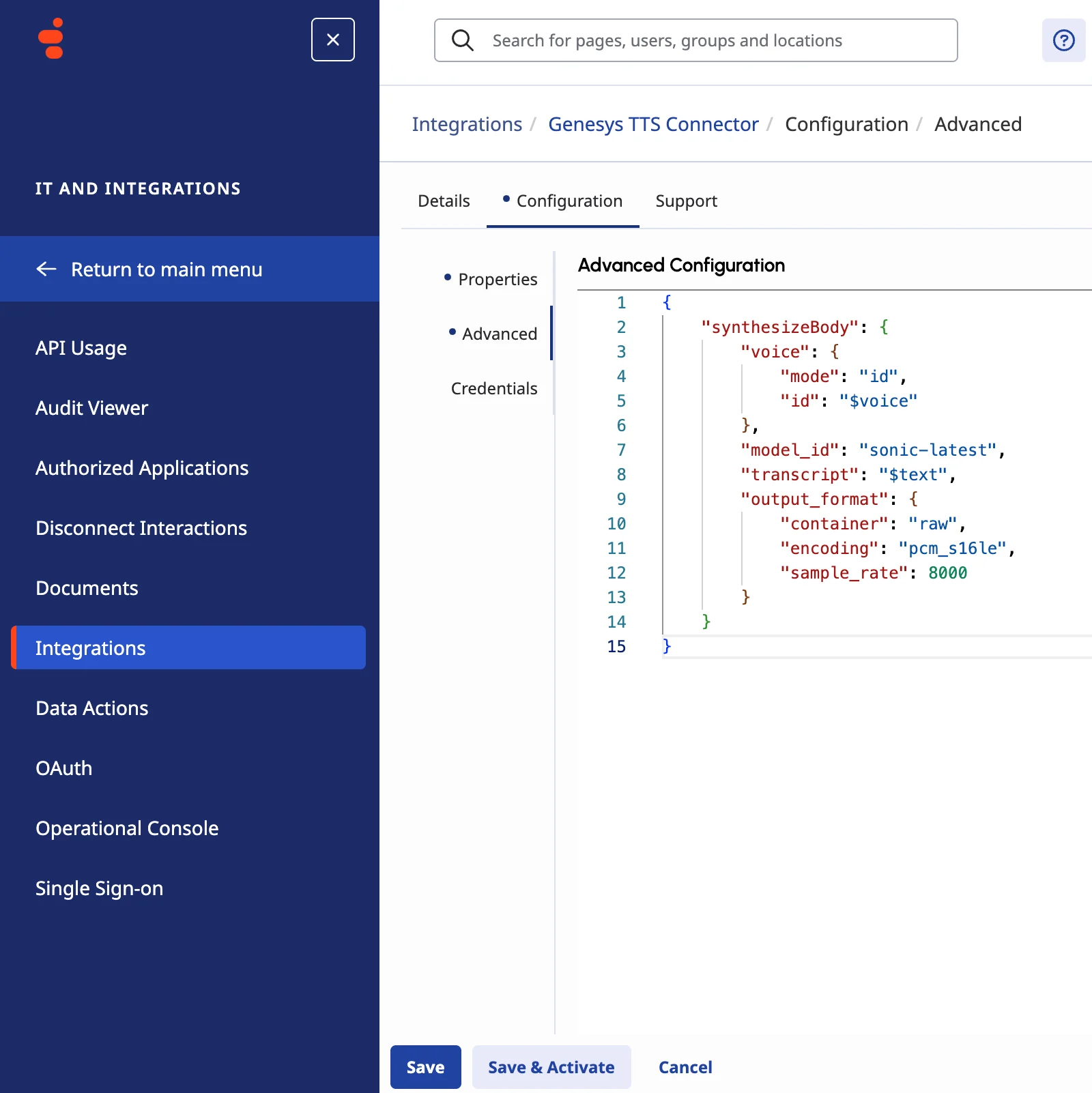Click the Save button
Image resolution: width=1092 pixels, height=1093 pixels.
click(x=426, y=1067)
